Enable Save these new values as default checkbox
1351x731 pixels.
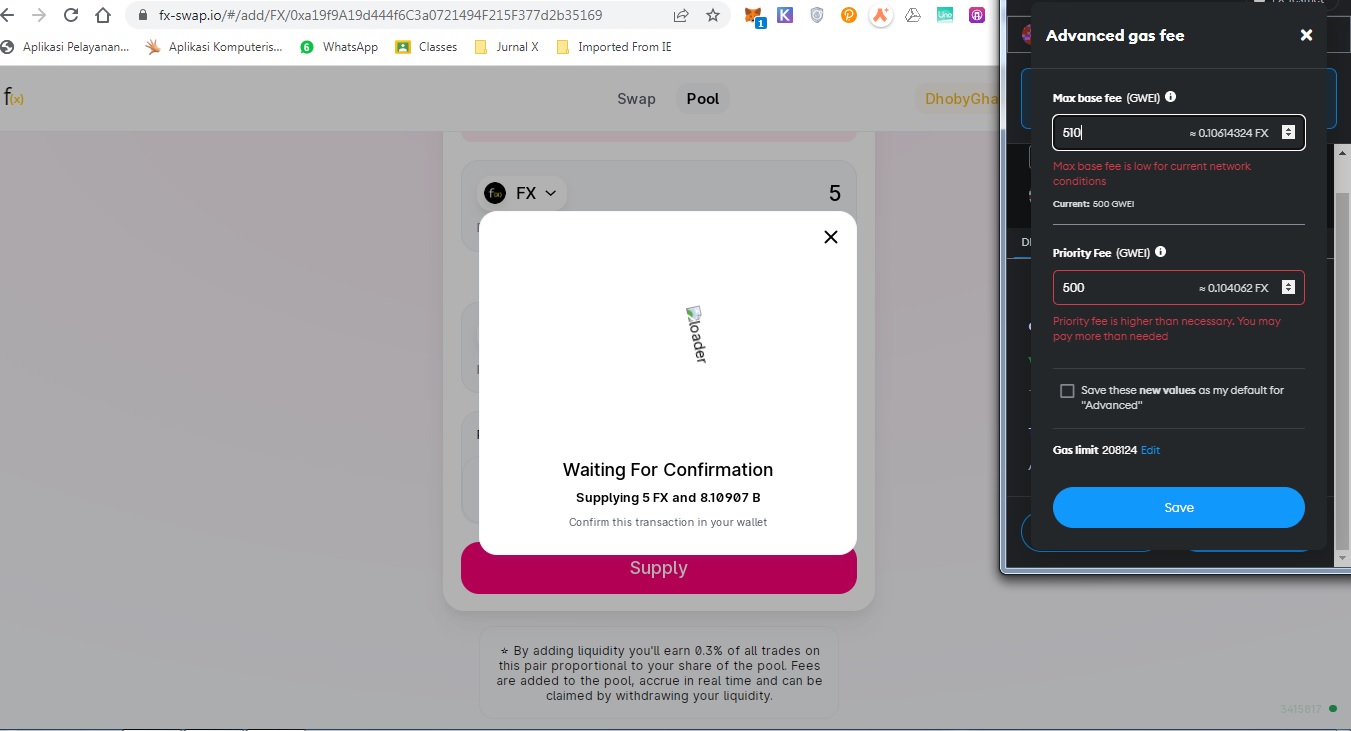[1067, 391]
